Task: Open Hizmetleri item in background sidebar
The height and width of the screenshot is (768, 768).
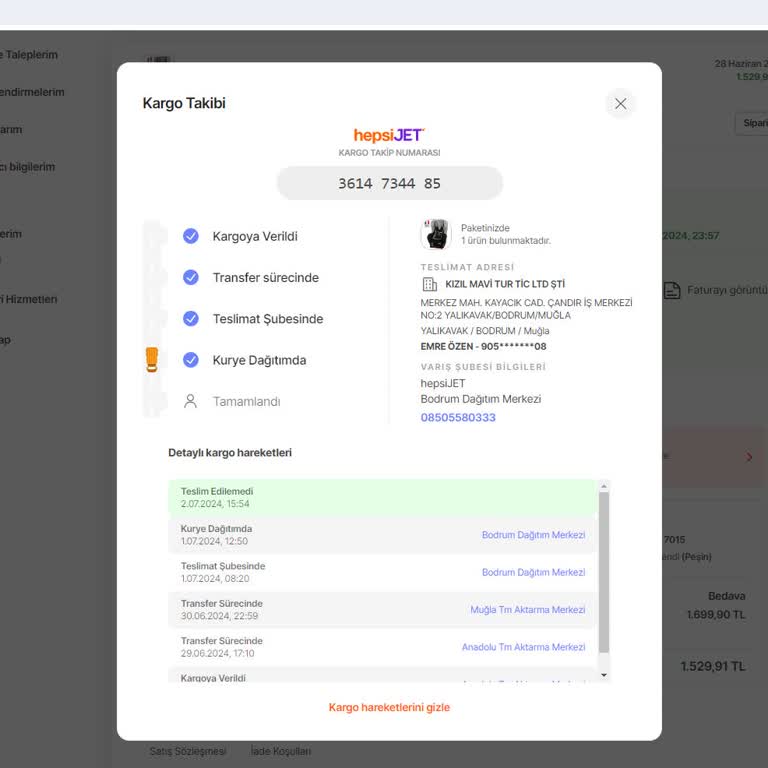Action: (x=28, y=299)
